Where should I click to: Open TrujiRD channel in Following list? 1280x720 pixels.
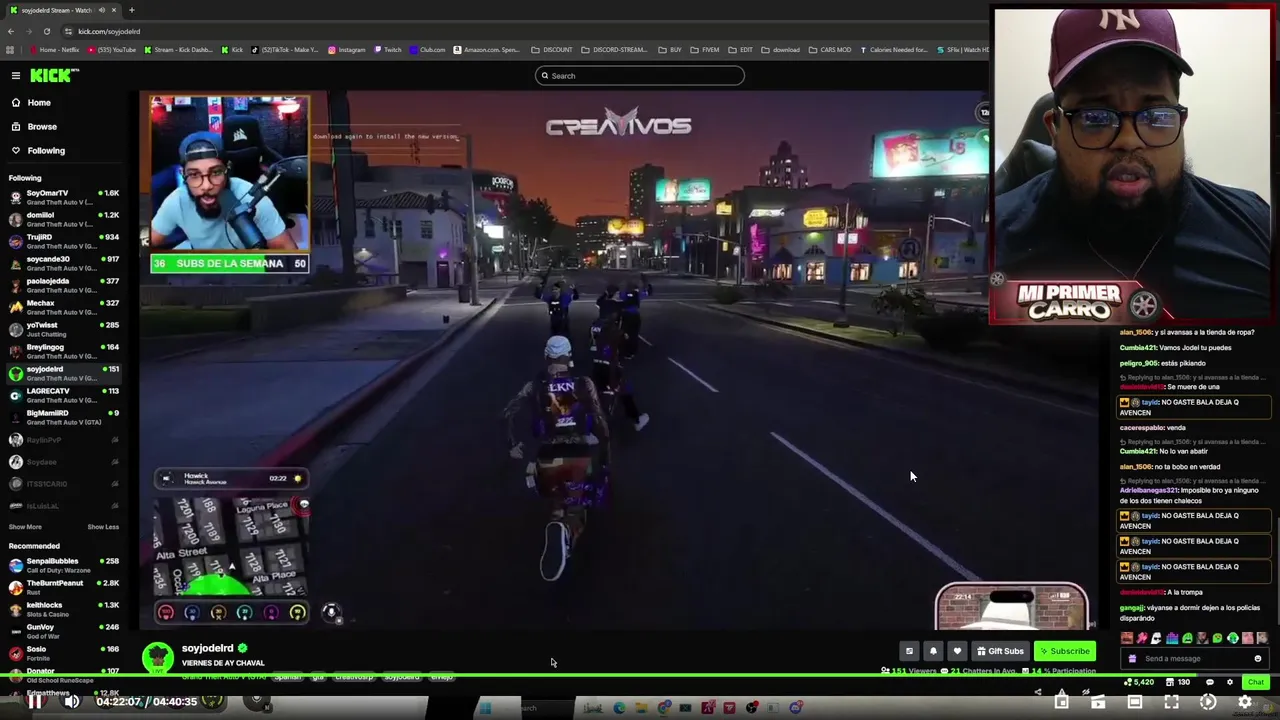[x=64, y=241]
